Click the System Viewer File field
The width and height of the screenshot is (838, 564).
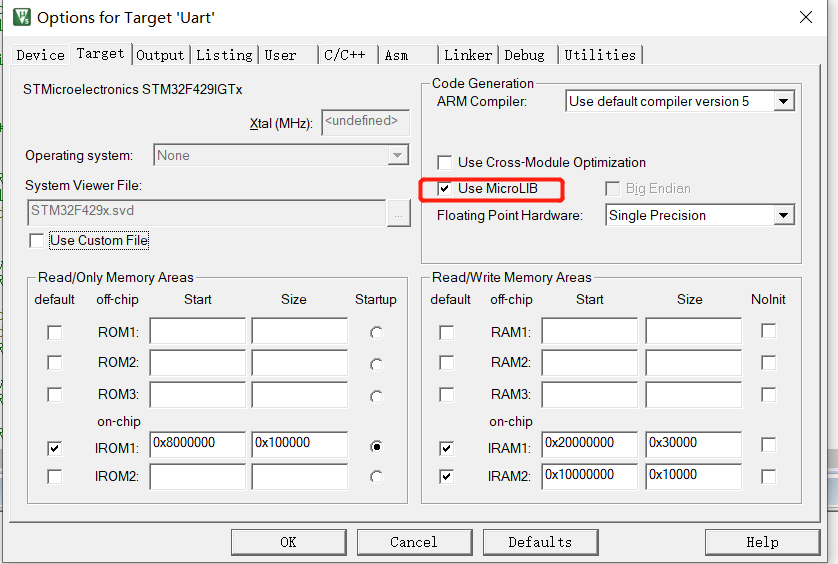(x=206, y=212)
